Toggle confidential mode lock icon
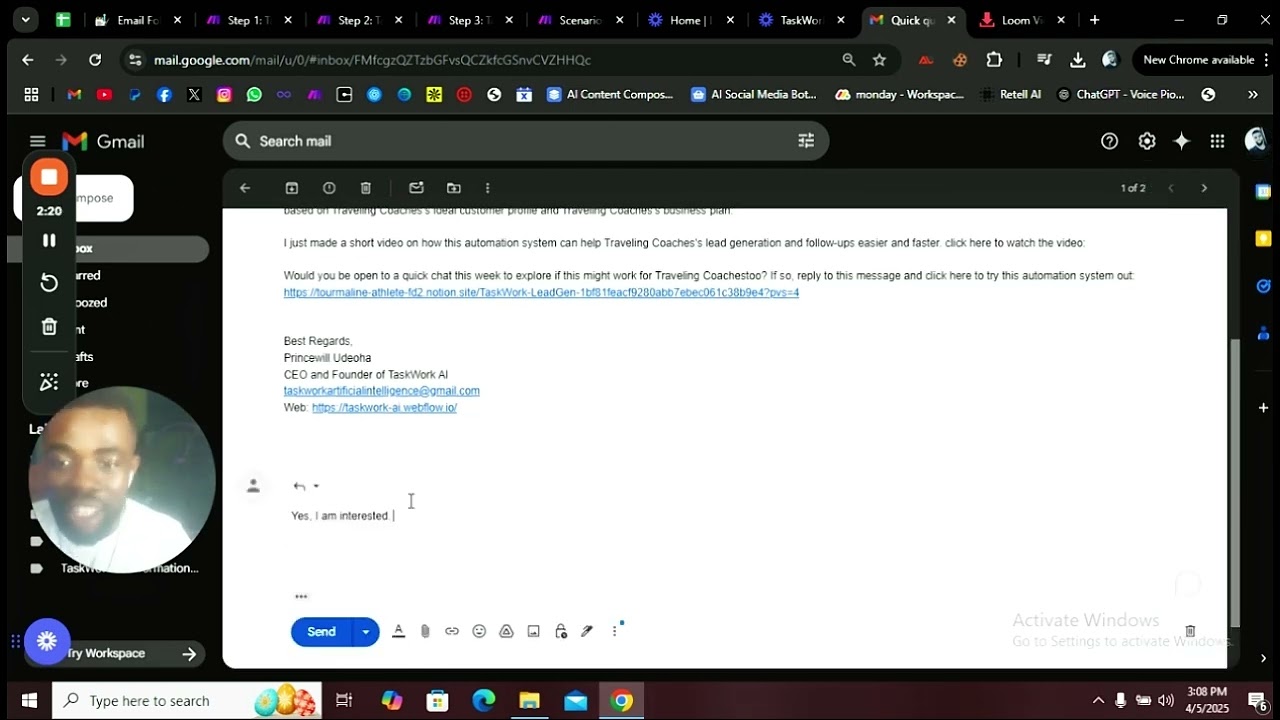Screen dimensions: 1280x720 click(560, 631)
